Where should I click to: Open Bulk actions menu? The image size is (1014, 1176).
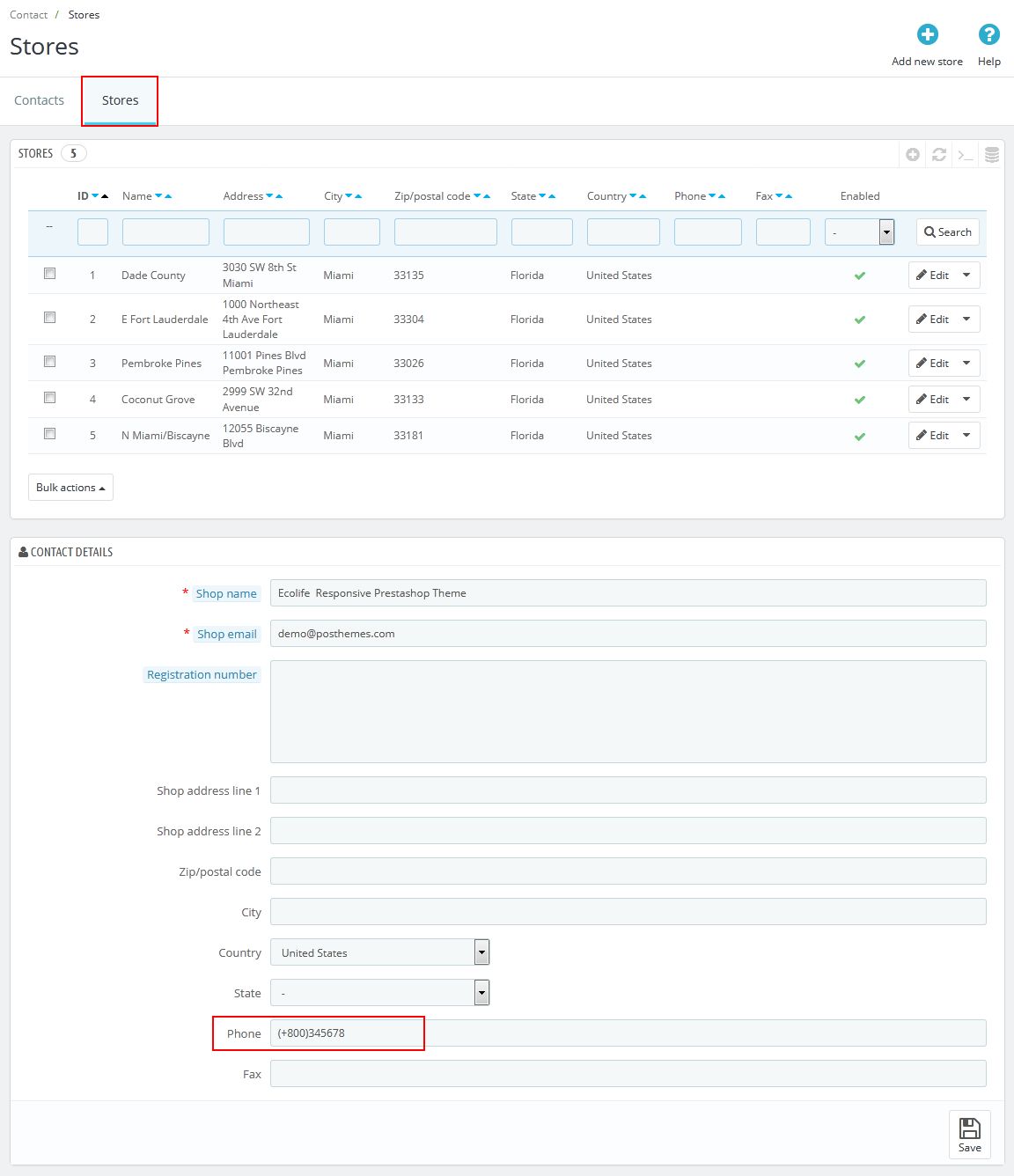click(70, 488)
